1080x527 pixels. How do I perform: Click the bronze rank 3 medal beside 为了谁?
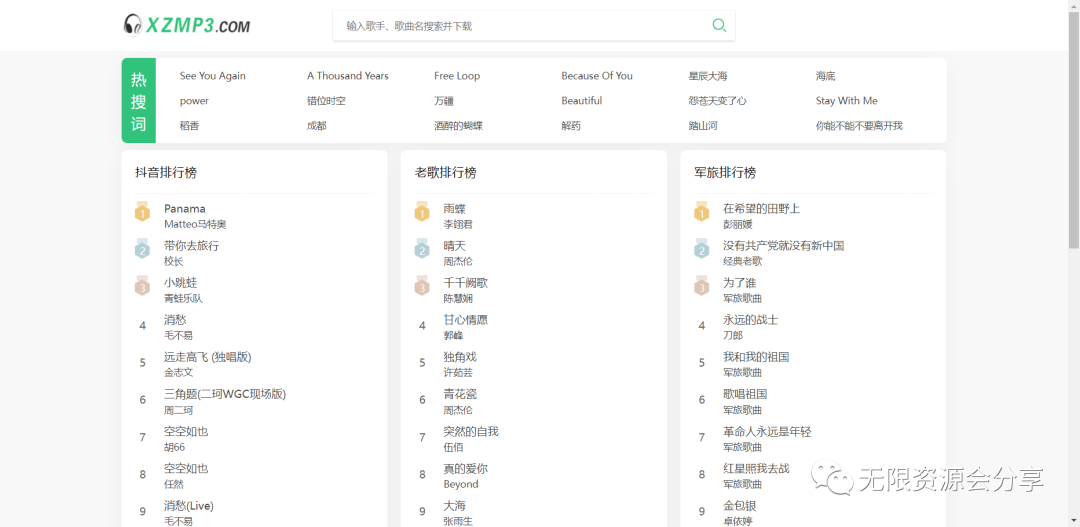(x=702, y=287)
